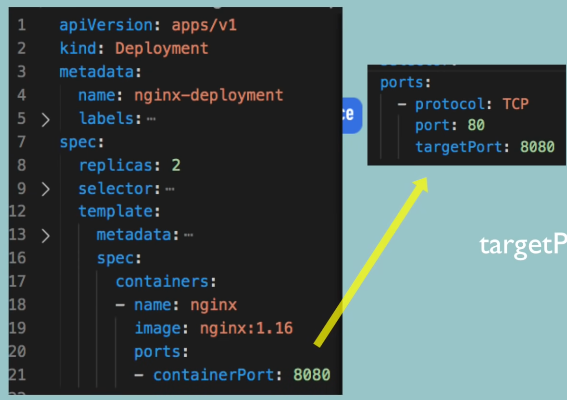
Task: Click the yellow arrow pointing to targetPort
Action: 372,261
